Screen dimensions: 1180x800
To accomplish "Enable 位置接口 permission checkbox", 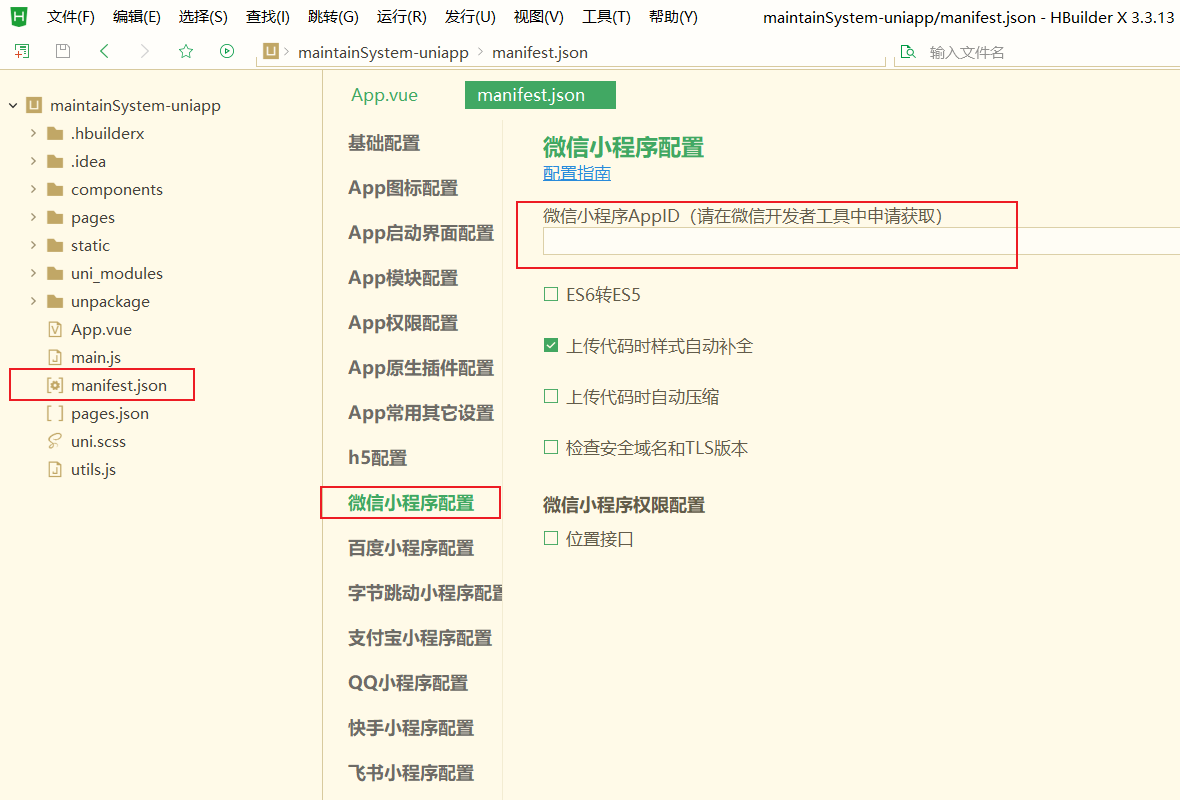I will 551,537.
